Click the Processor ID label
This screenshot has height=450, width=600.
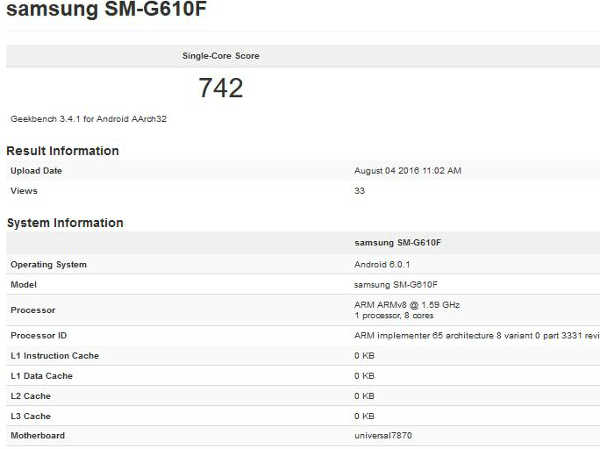(39, 336)
